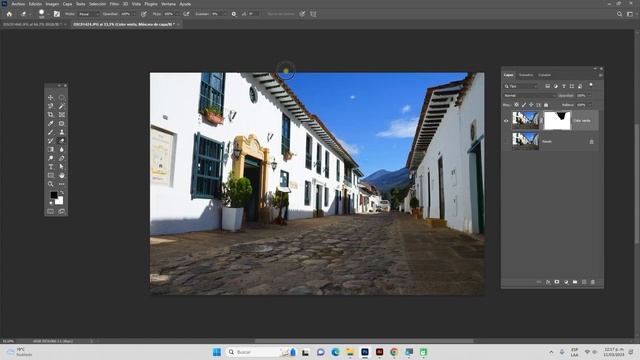Toggle layer filtering on/off switch
The image size is (640, 360).
591,85
